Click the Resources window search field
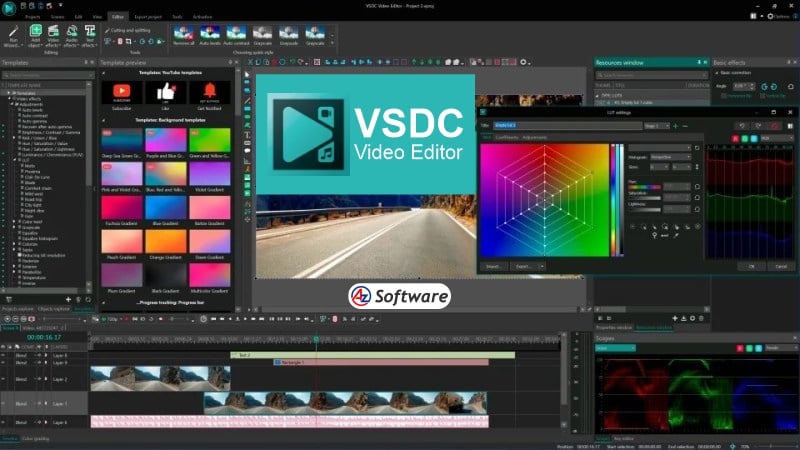Viewport: 800px width, 450px height. click(x=652, y=75)
